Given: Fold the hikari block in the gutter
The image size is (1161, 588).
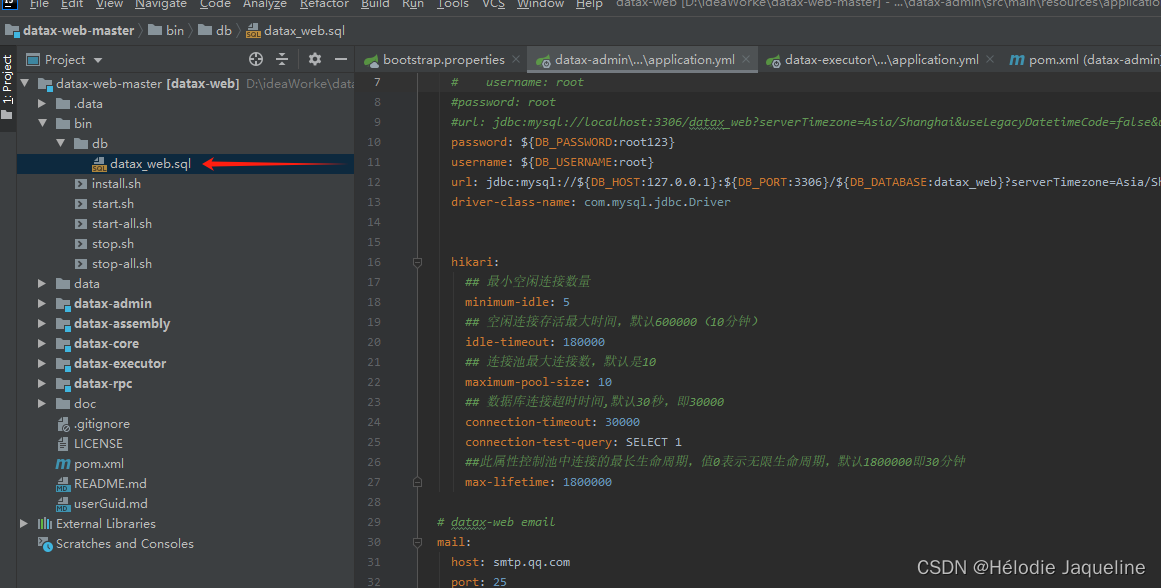Looking at the screenshot, I should pos(418,262).
